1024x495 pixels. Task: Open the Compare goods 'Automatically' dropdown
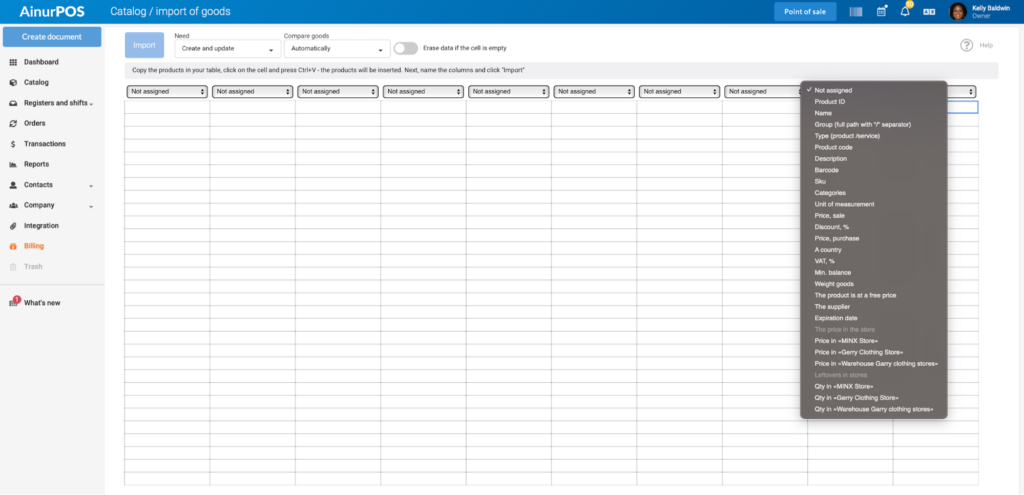(x=337, y=49)
